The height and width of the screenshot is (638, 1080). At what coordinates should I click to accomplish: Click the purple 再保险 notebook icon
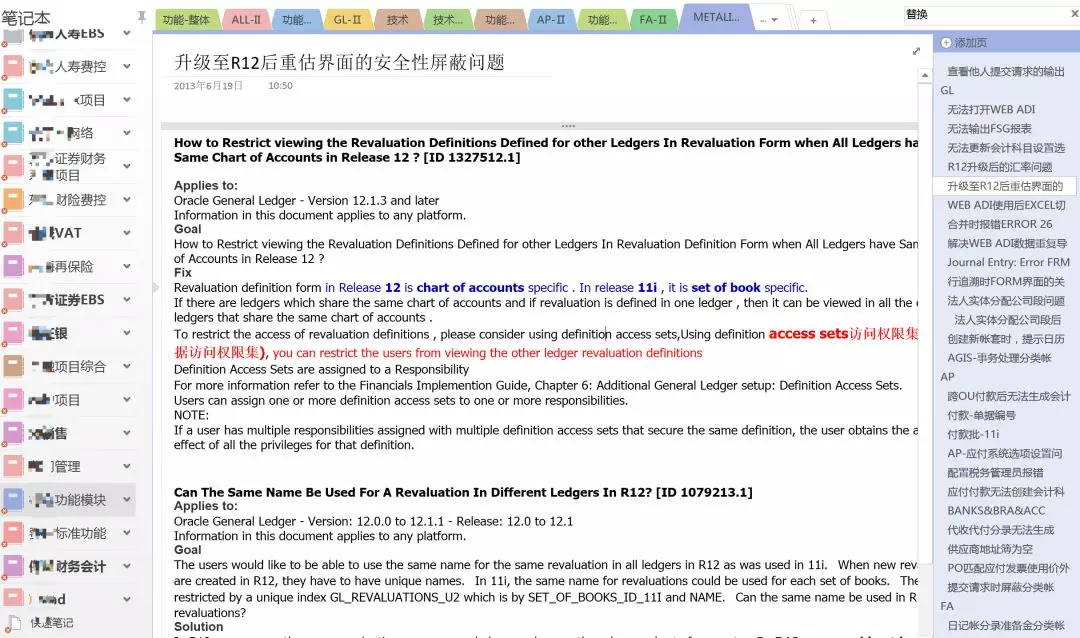13,268
